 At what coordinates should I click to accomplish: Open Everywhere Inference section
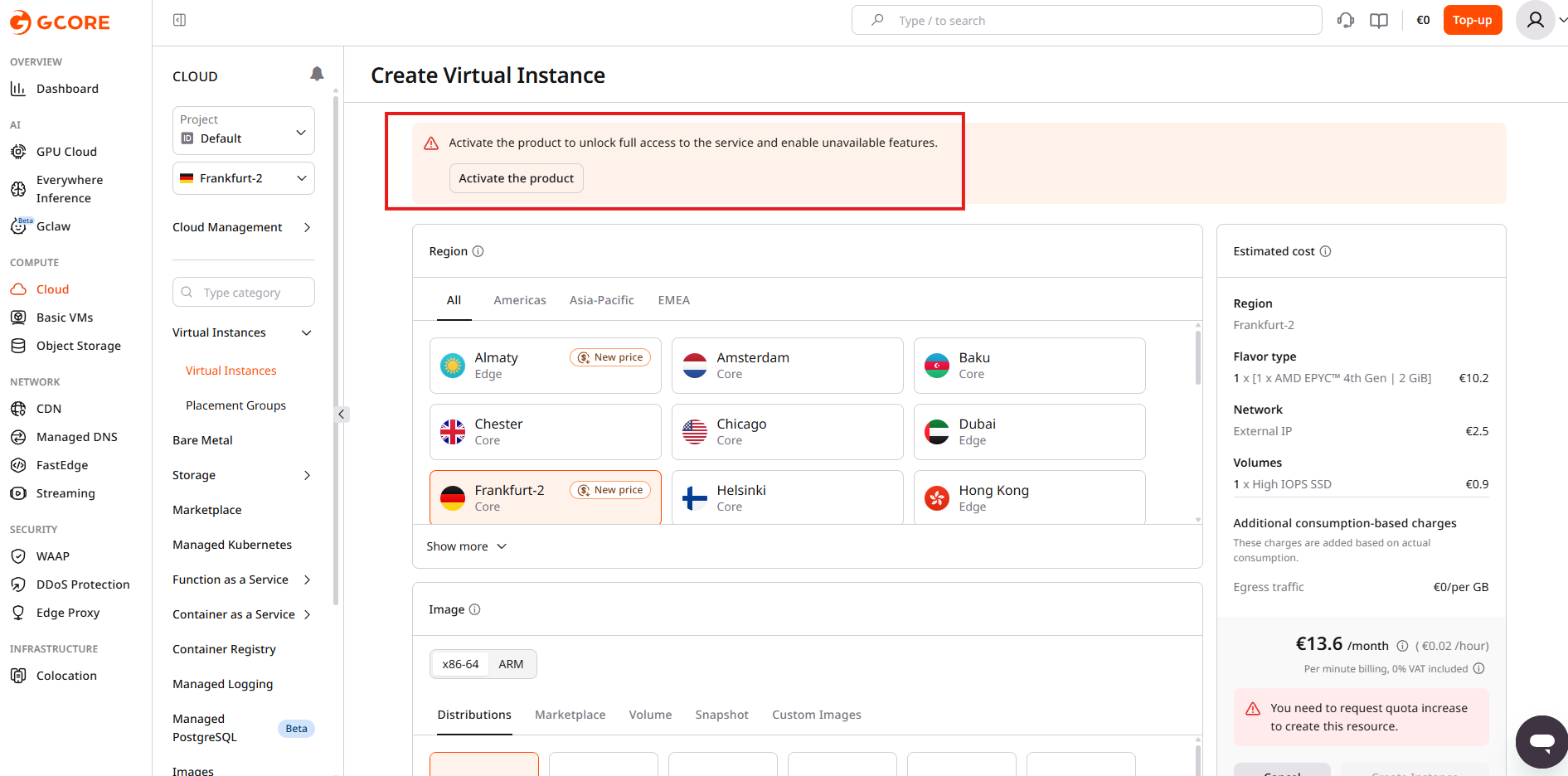coord(70,189)
